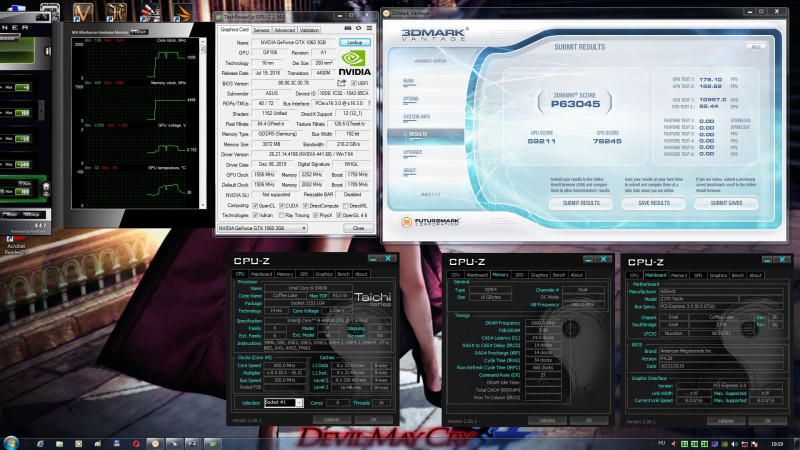The height and width of the screenshot is (450, 800).
Task: Open the Windows Start orb
Action: point(11,443)
